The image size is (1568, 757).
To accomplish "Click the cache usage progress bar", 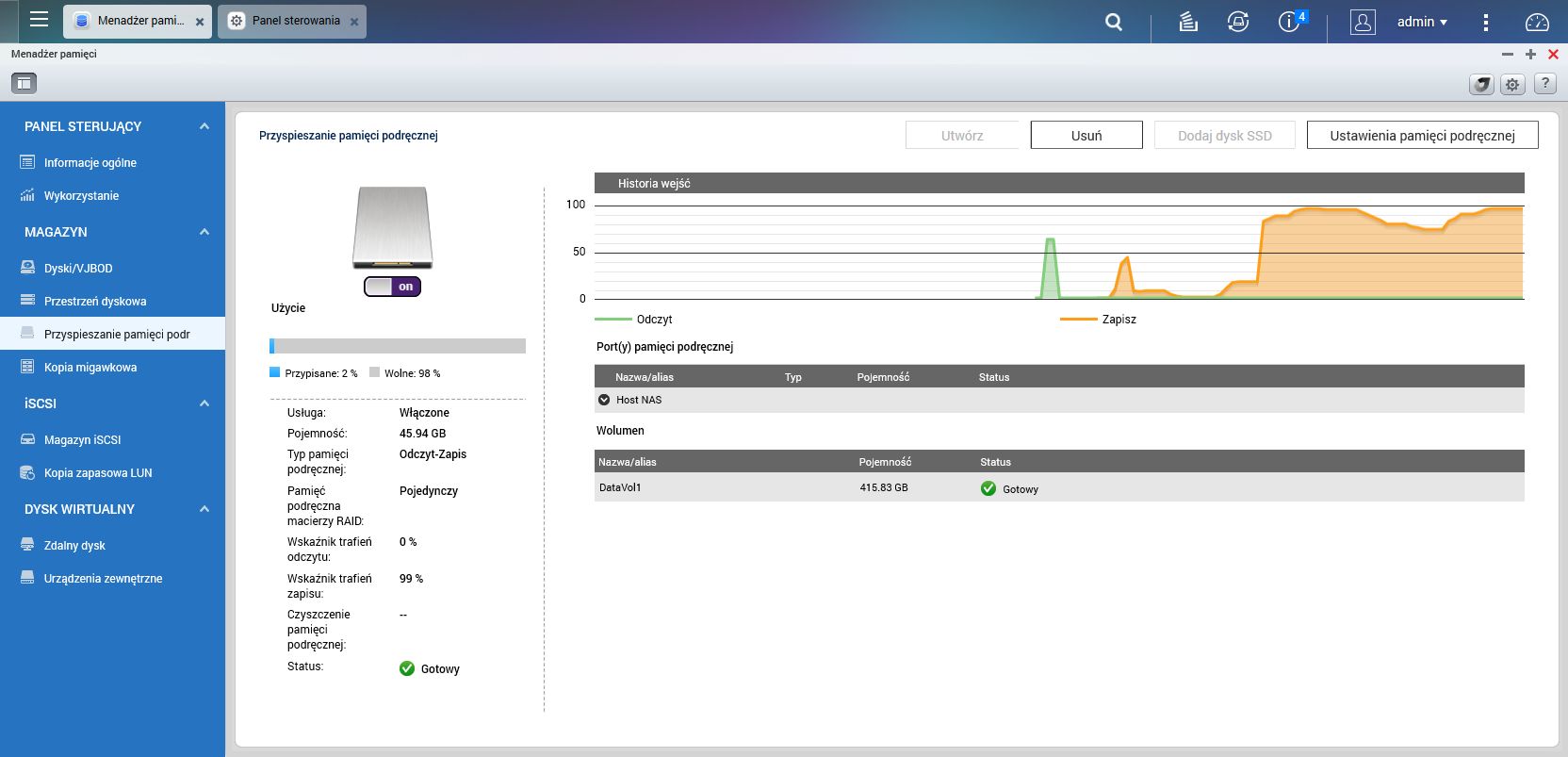I will point(398,346).
